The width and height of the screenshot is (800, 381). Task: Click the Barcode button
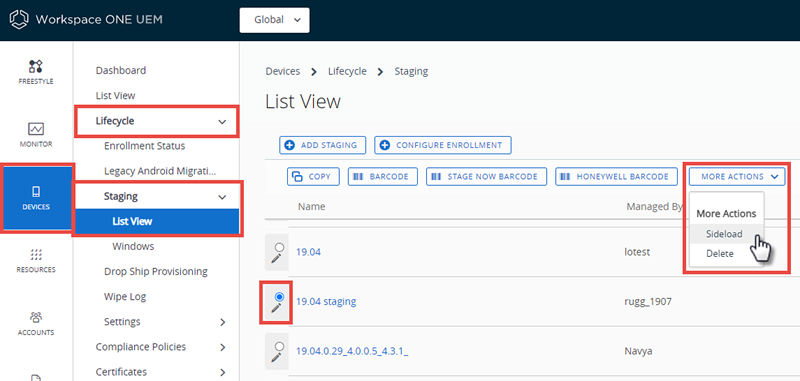pyautogui.click(x=383, y=176)
